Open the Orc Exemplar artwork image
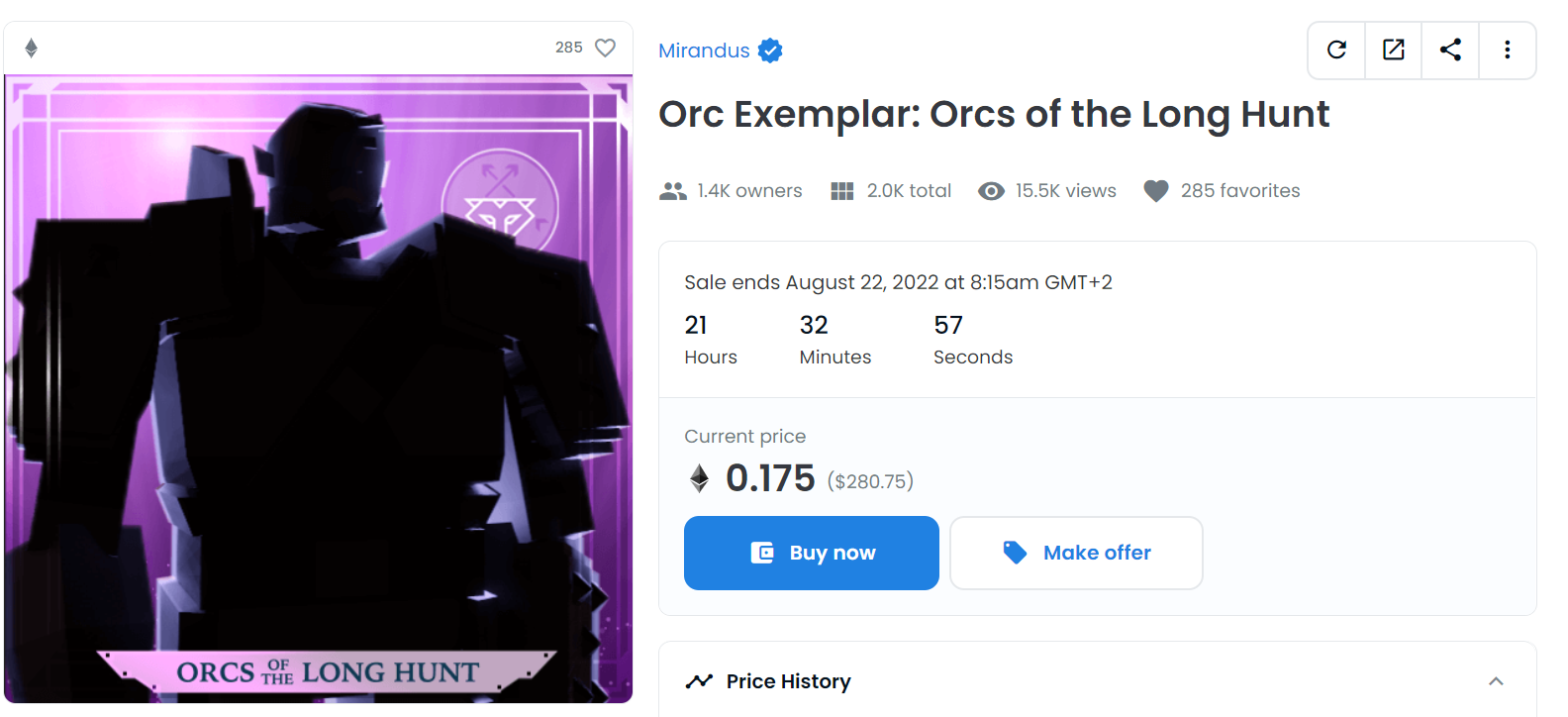Image resolution: width=1568 pixels, height=717 pixels. pyautogui.click(x=319, y=388)
